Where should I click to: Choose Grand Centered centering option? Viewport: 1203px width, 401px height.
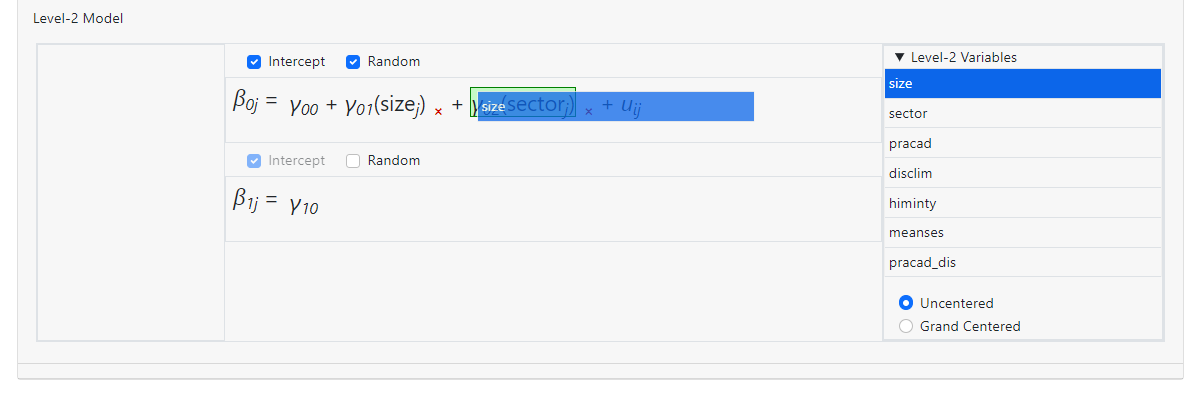click(x=906, y=326)
